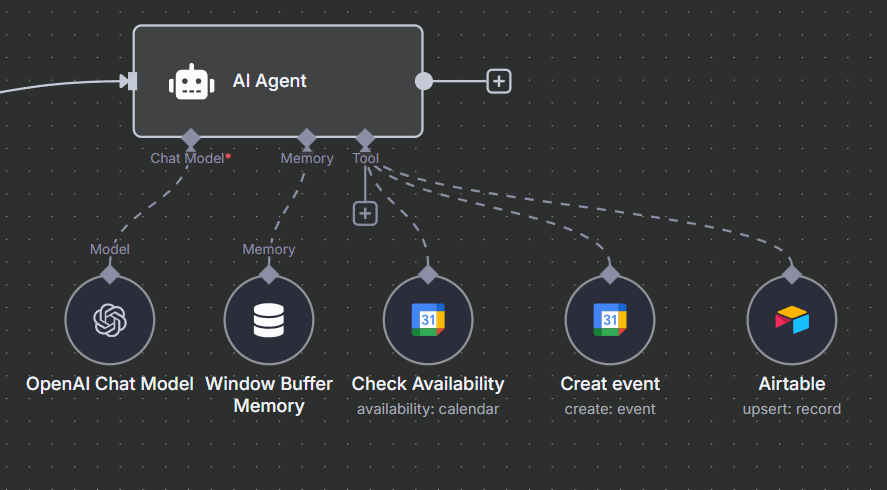
Task: Open the OpenAI Chat Model node
Action: click(110, 320)
